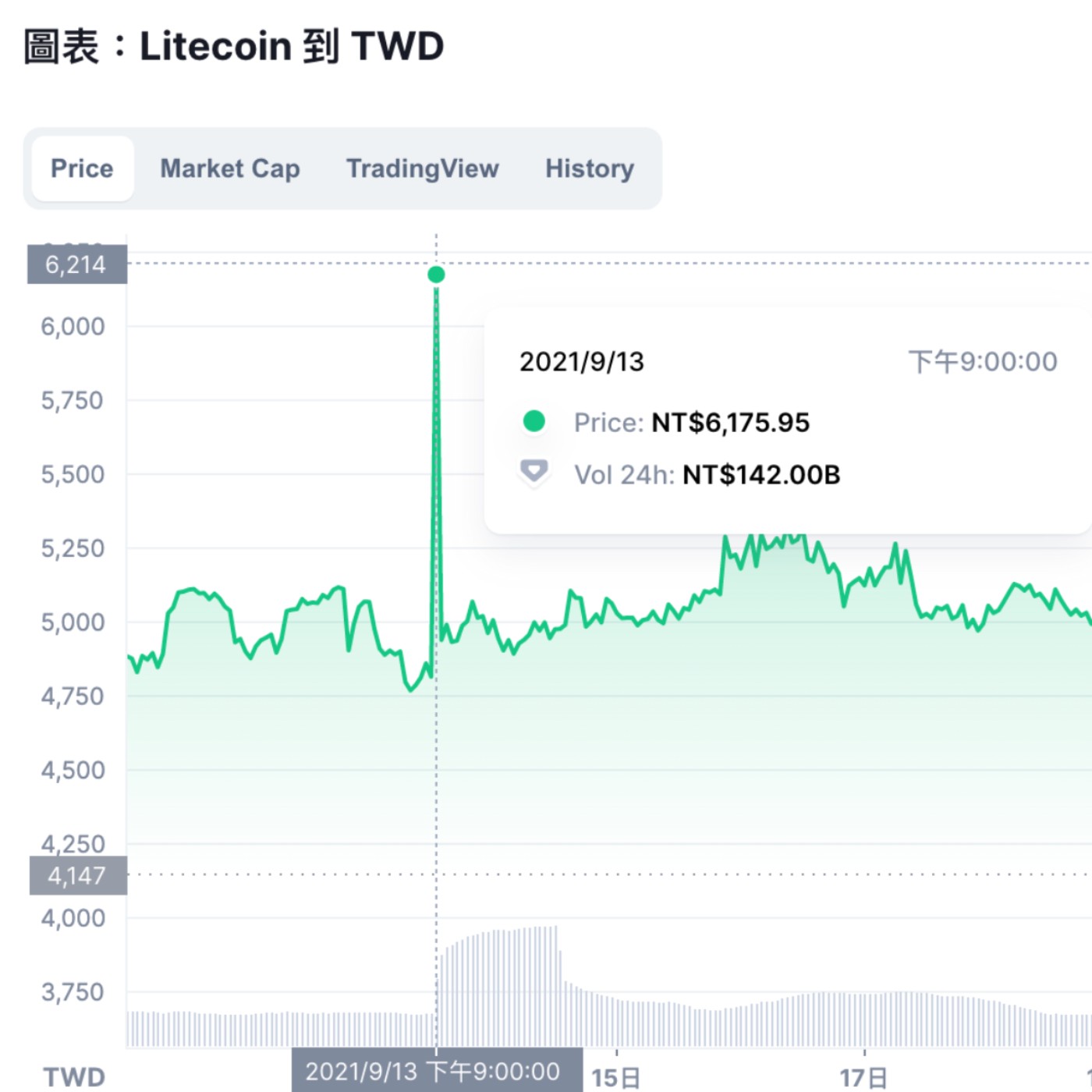1092x1092 pixels.
Task: Click the 5,000 y-axis gridline label
Action: pos(73,622)
